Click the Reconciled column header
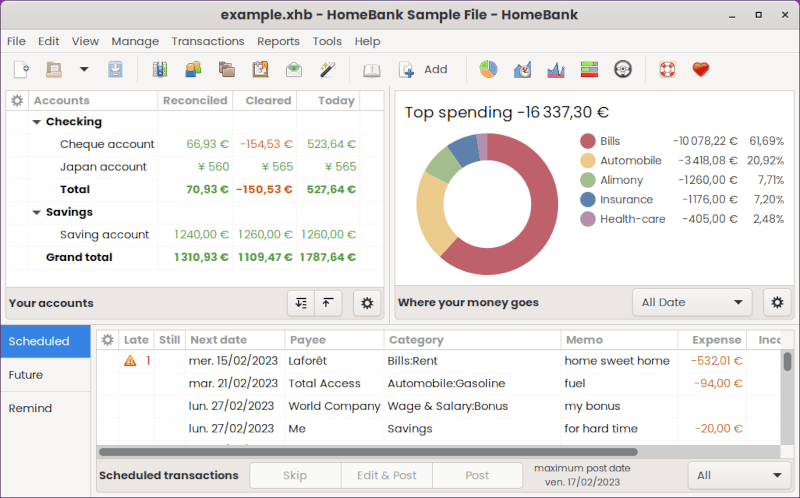 pyautogui.click(x=195, y=101)
